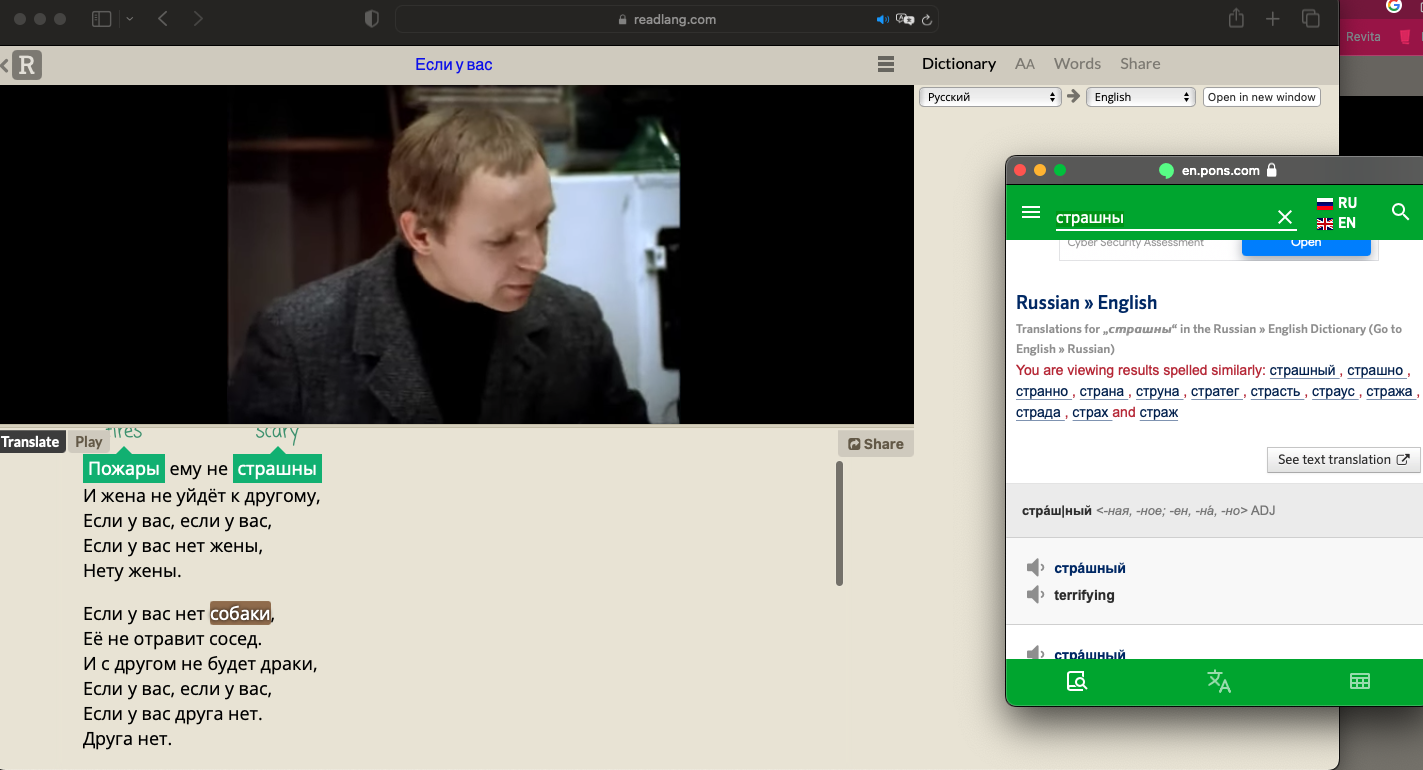The height and width of the screenshot is (770, 1423).
Task: Open the vocabulary trainer grid icon in PONS
Action: 1359,682
